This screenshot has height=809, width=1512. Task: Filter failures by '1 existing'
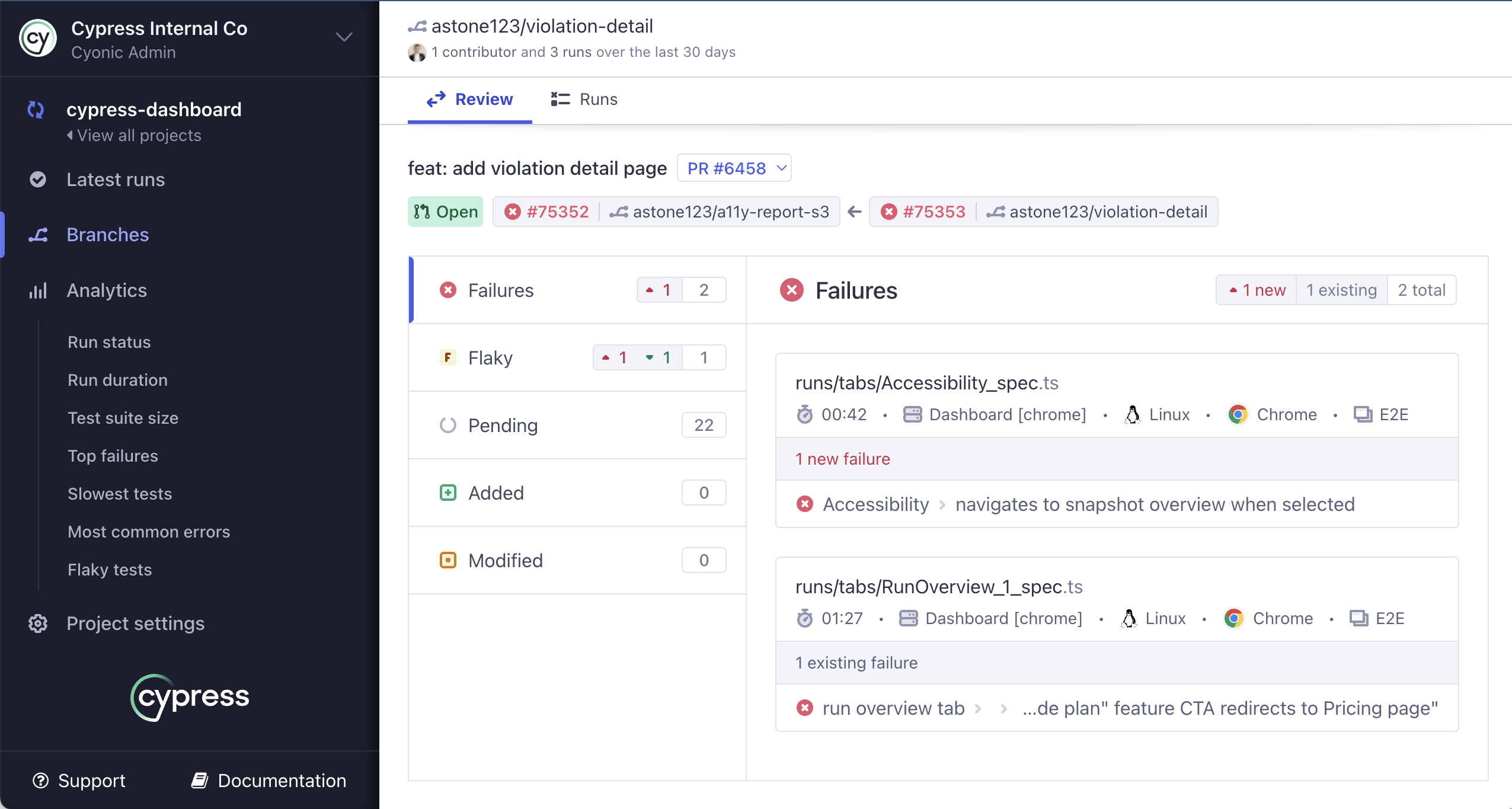[x=1341, y=290]
